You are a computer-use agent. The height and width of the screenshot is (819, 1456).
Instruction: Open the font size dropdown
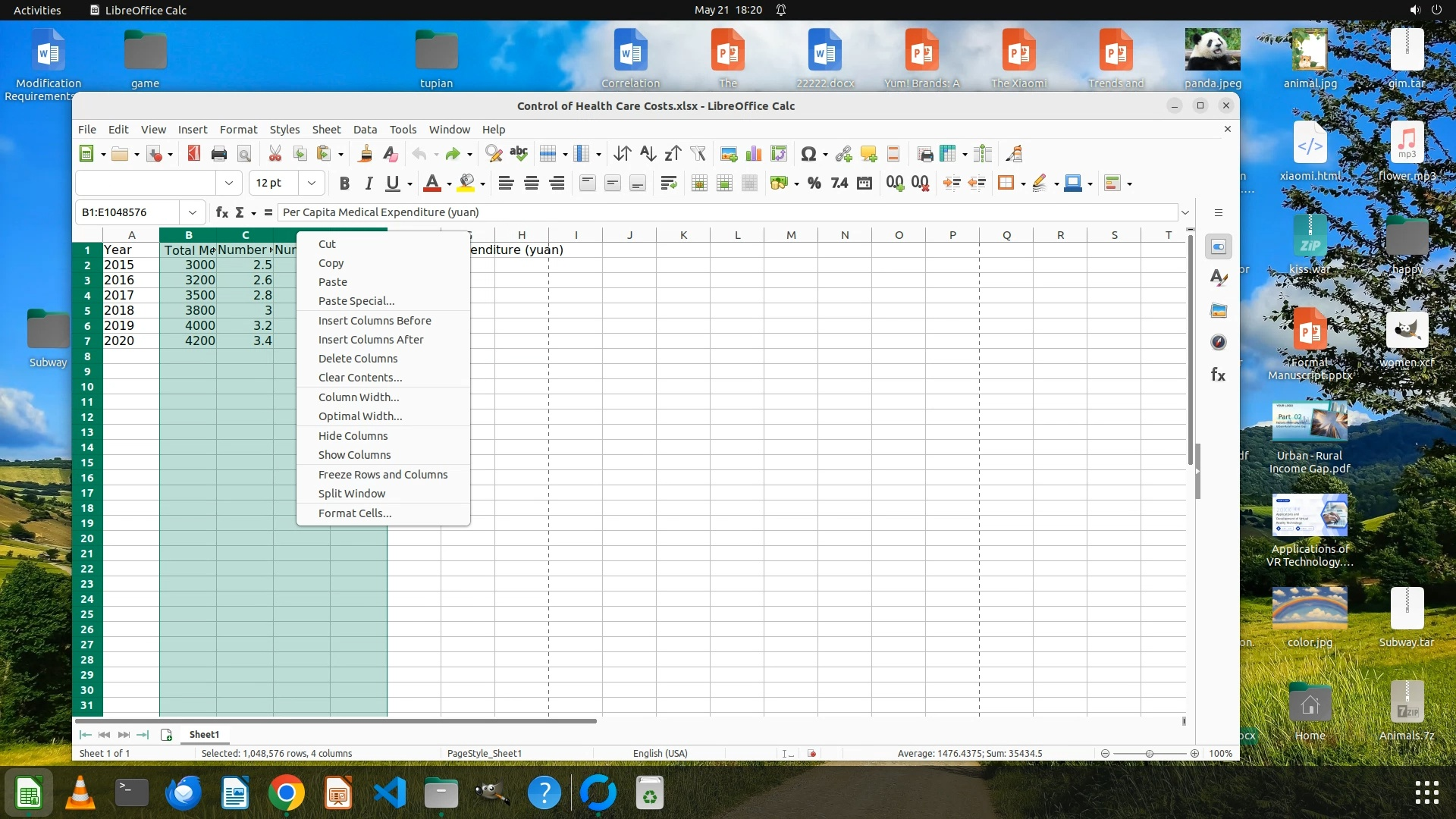point(311,183)
